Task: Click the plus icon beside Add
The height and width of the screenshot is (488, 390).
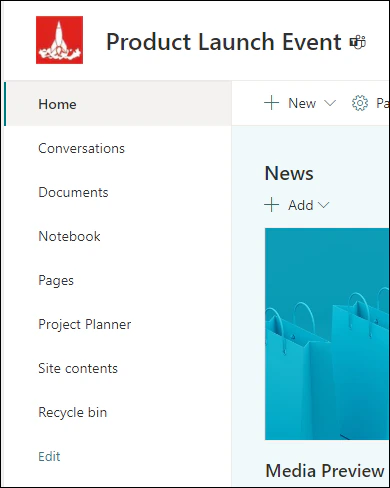Action: tap(271, 205)
